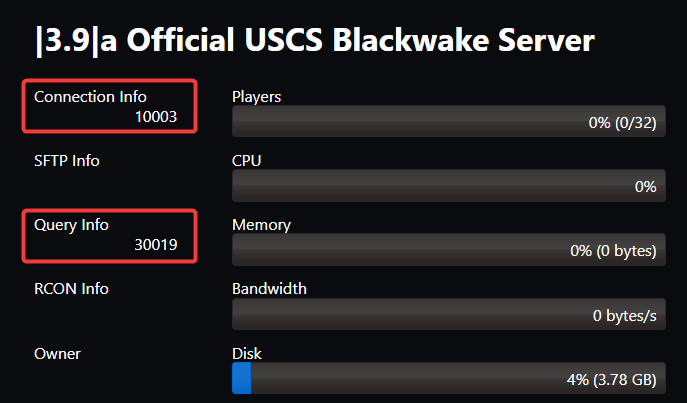Select the query port value 30019
The width and height of the screenshot is (687, 403).
[156, 244]
